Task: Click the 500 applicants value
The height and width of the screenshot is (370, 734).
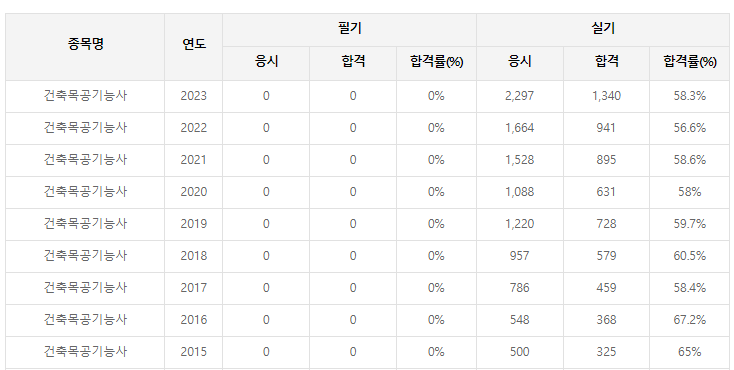Action: coord(520,352)
